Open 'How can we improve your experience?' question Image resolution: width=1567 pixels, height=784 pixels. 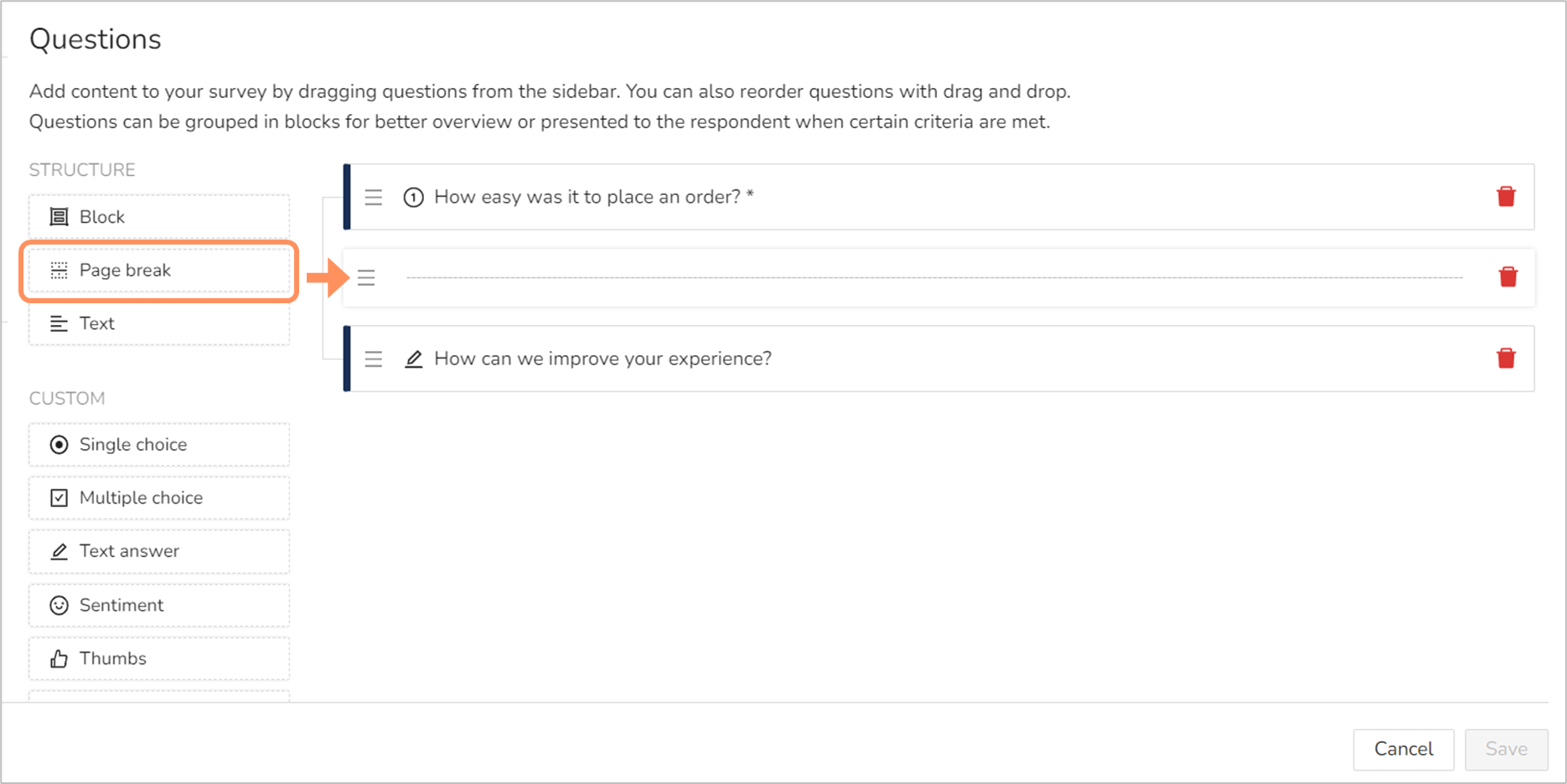click(x=602, y=358)
